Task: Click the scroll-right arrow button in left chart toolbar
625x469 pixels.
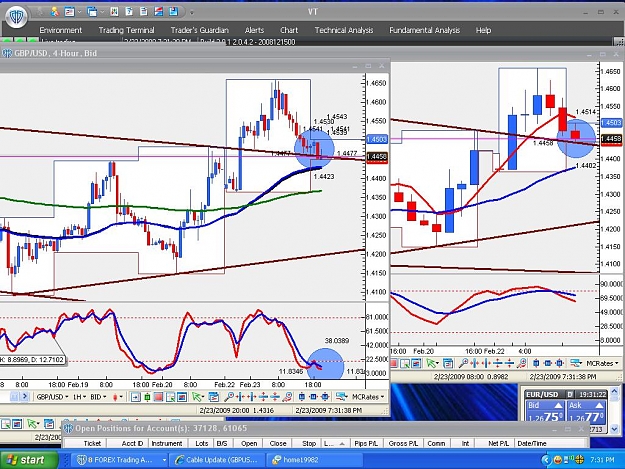Action: (25, 396)
